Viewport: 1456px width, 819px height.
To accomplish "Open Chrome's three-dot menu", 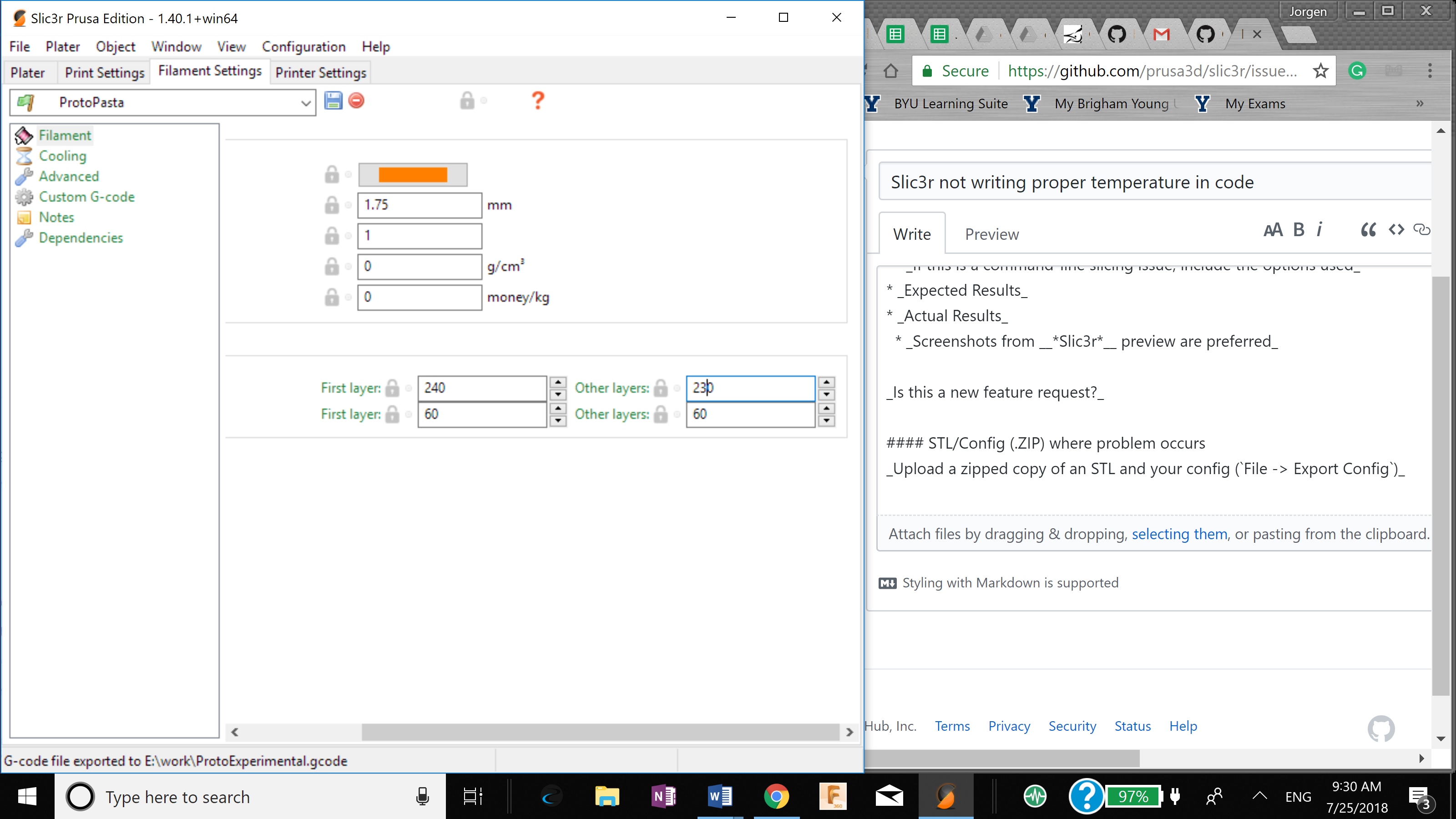I will [x=1431, y=70].
